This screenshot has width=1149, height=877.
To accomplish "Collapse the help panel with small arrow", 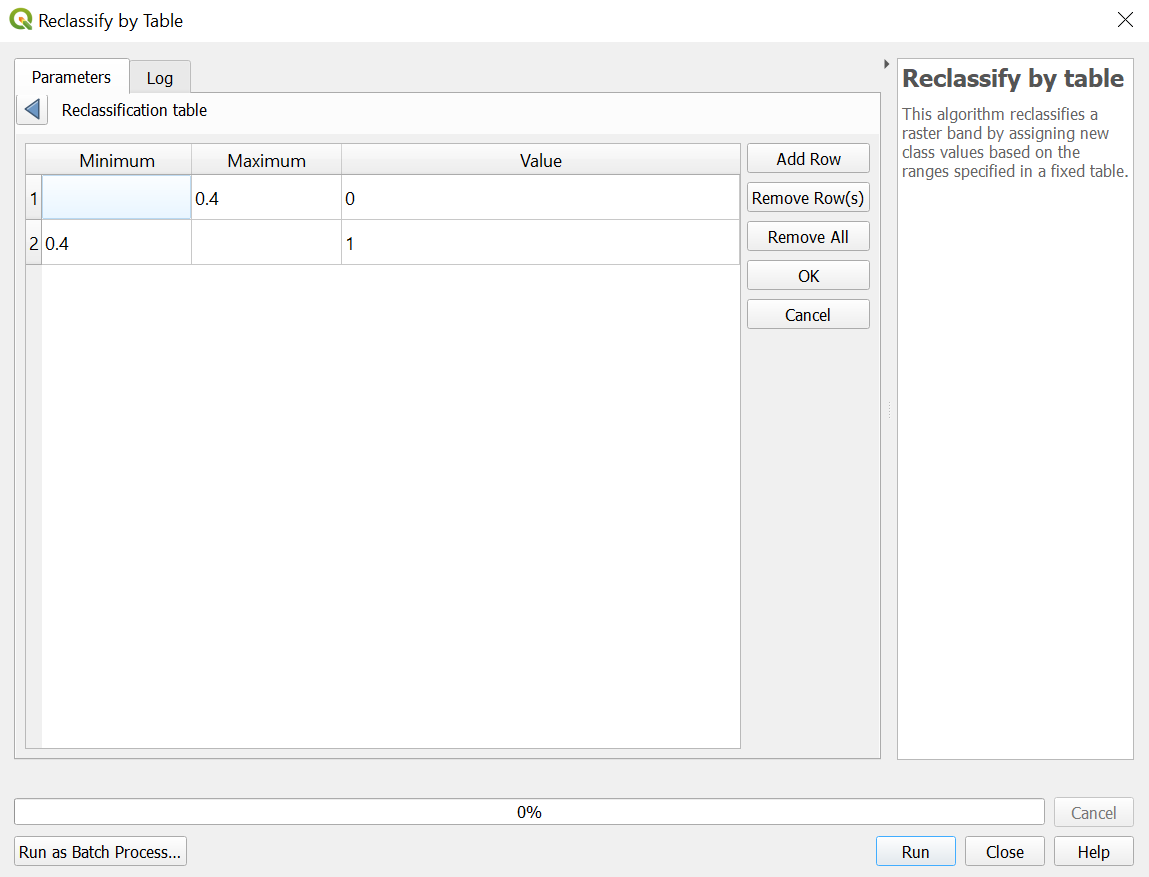I will [x=886, y=64].
